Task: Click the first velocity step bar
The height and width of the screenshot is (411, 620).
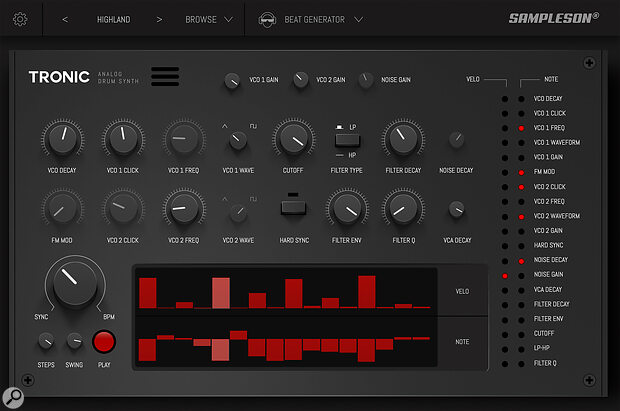Action: pos(147,293)
